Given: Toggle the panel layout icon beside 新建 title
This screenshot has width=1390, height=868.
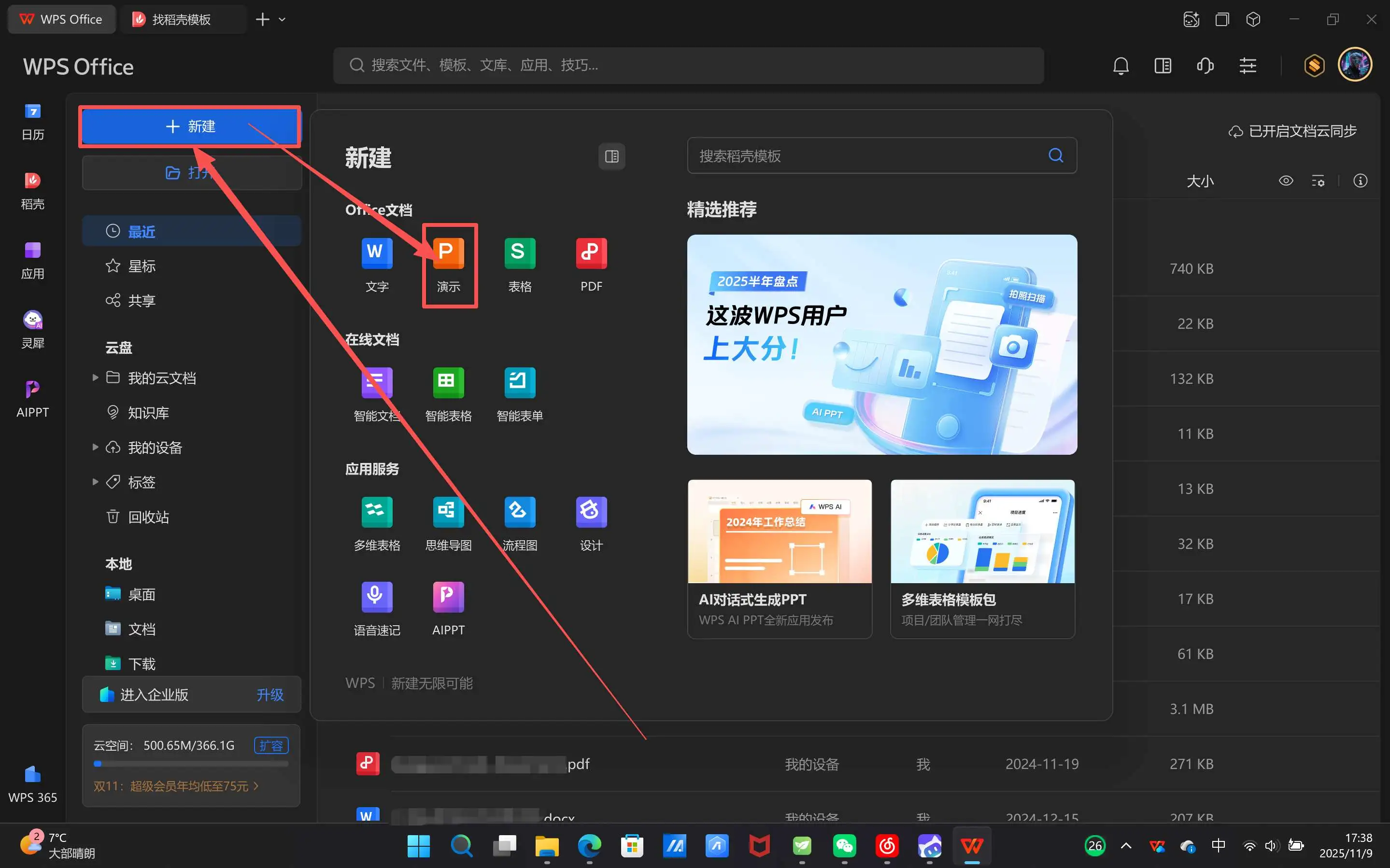Looking at the screenshot, I should [611, 156].
